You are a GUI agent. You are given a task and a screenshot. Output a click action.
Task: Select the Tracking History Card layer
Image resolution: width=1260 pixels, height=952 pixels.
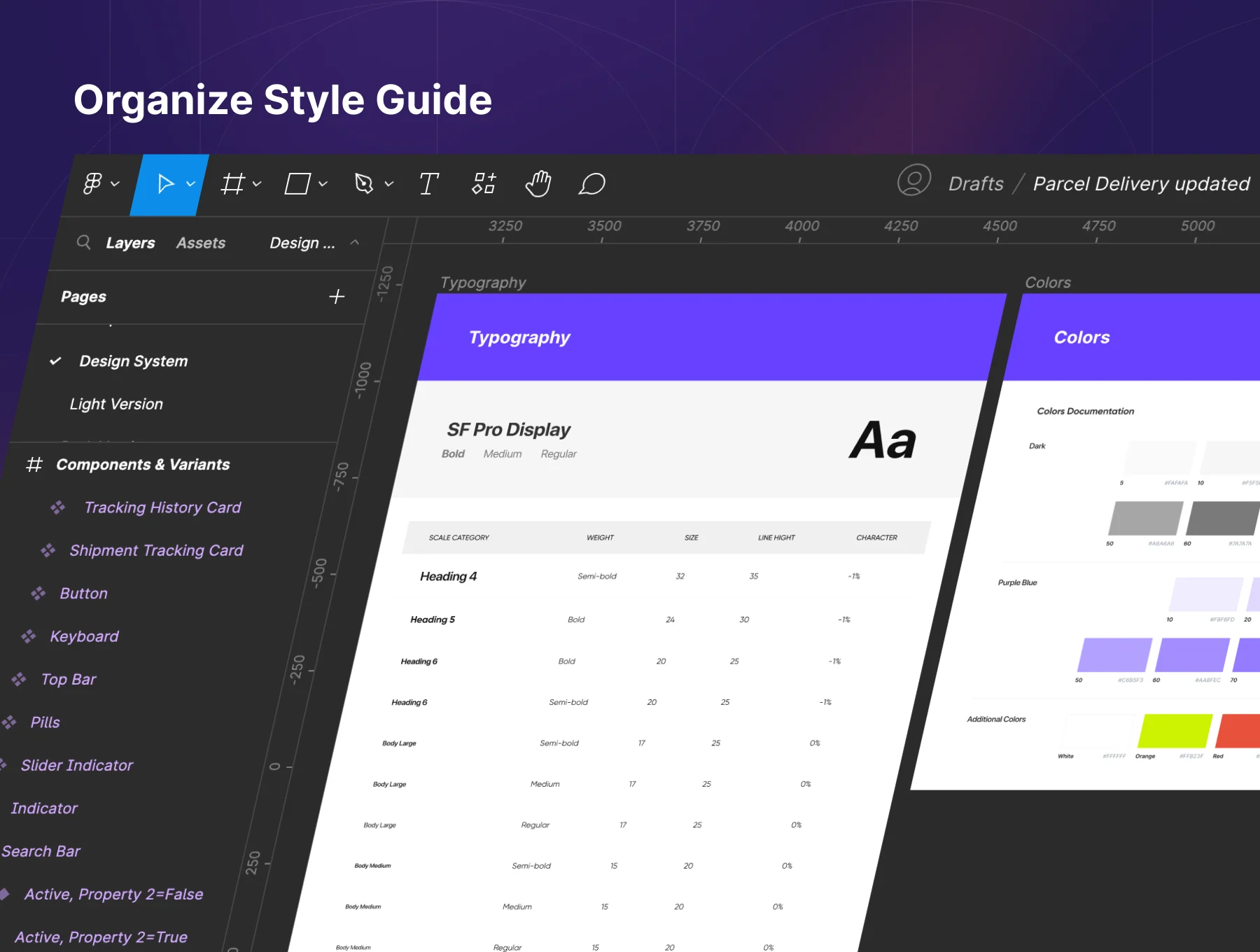point(162,507)
